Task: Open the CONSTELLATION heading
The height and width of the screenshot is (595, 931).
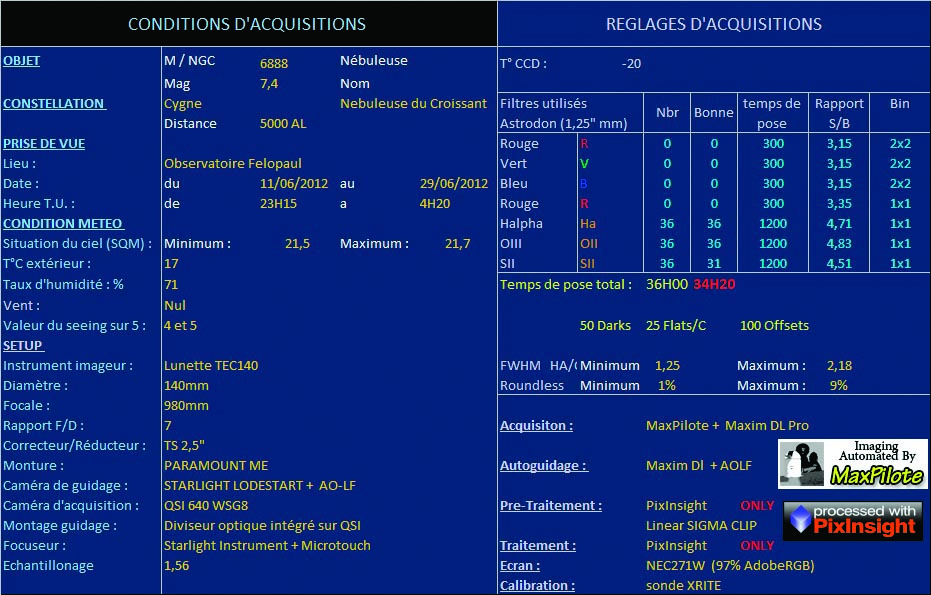Action: (54, 103)
